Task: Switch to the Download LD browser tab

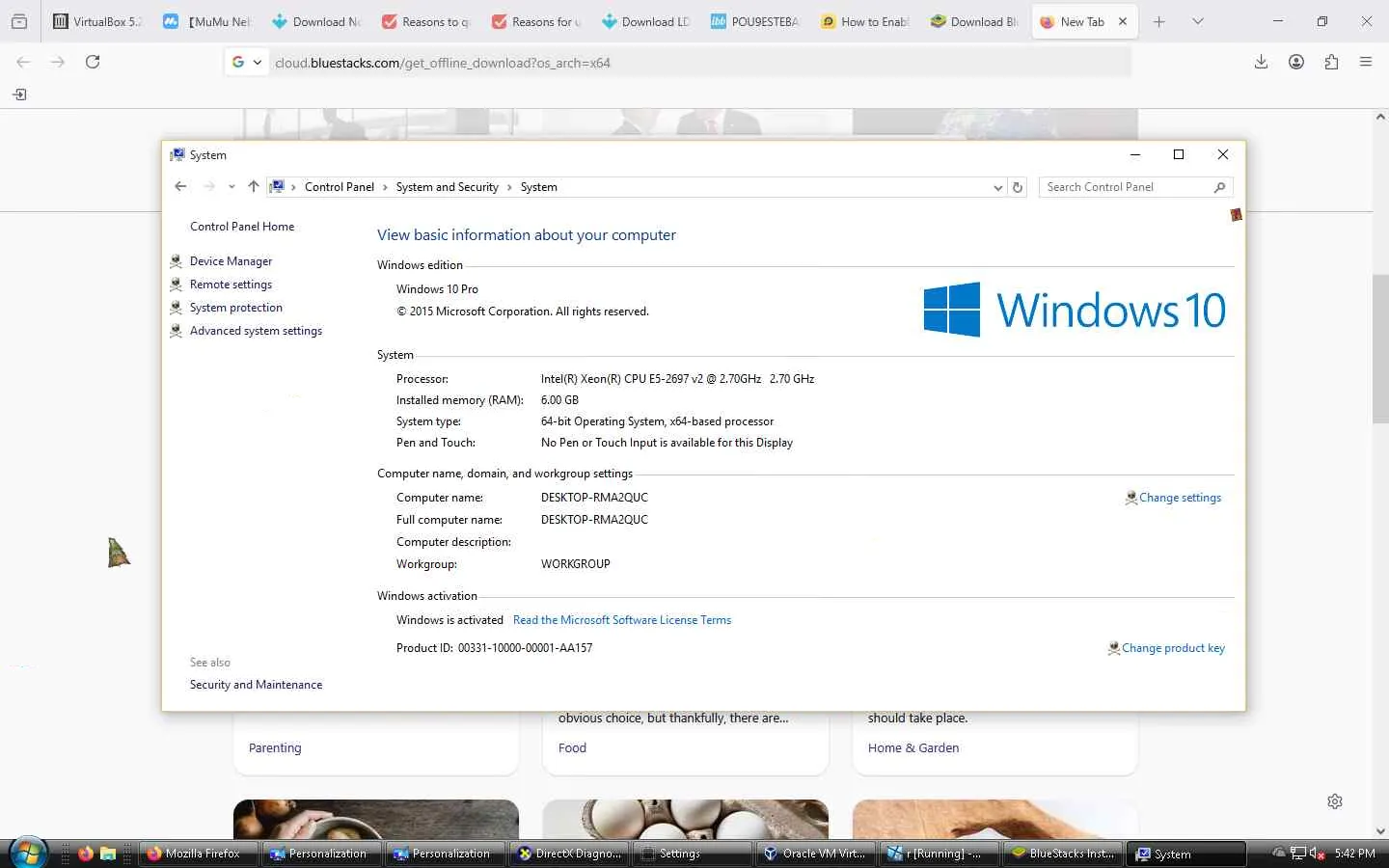Action: tap(644, 21)
